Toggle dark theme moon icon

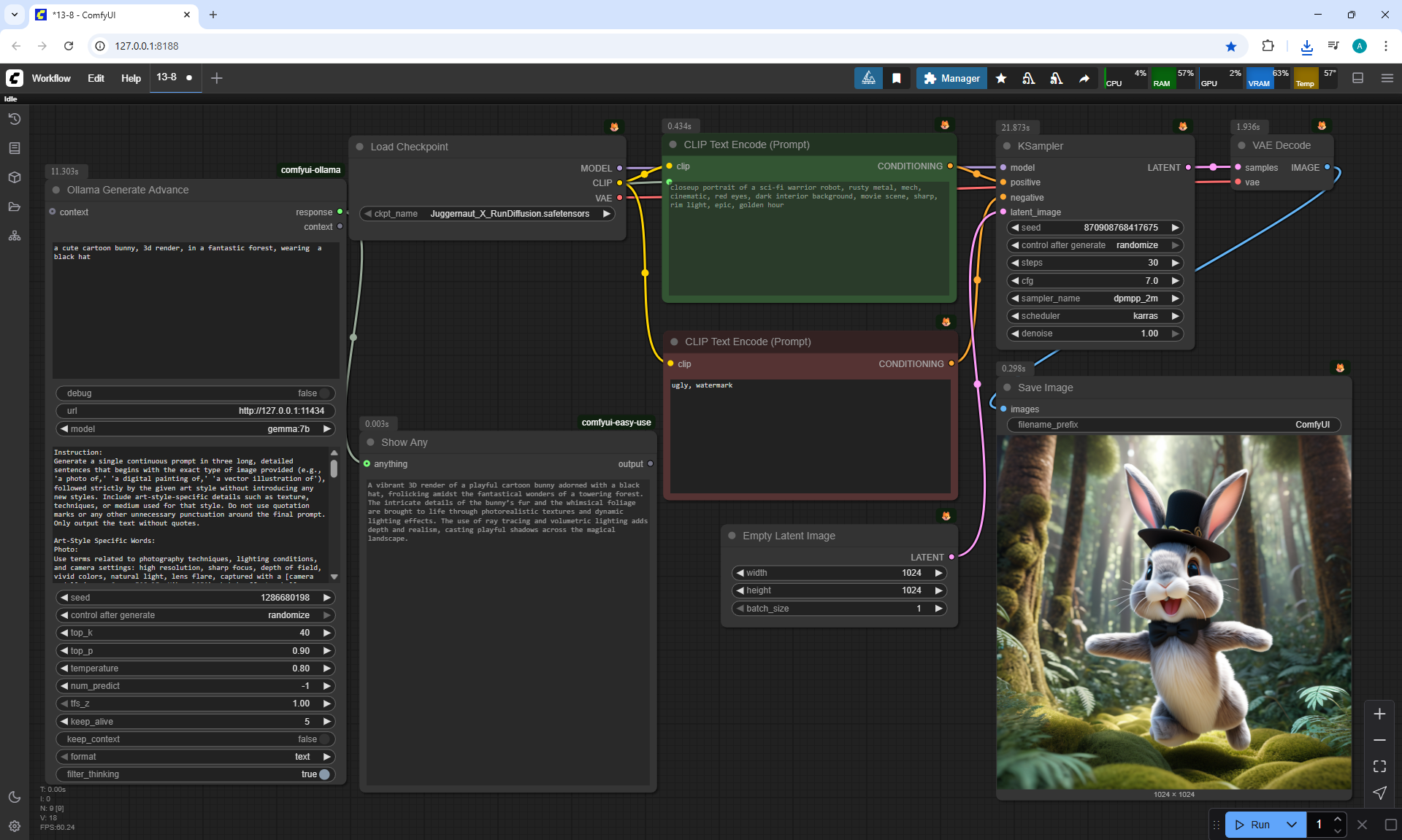point(14,797)
